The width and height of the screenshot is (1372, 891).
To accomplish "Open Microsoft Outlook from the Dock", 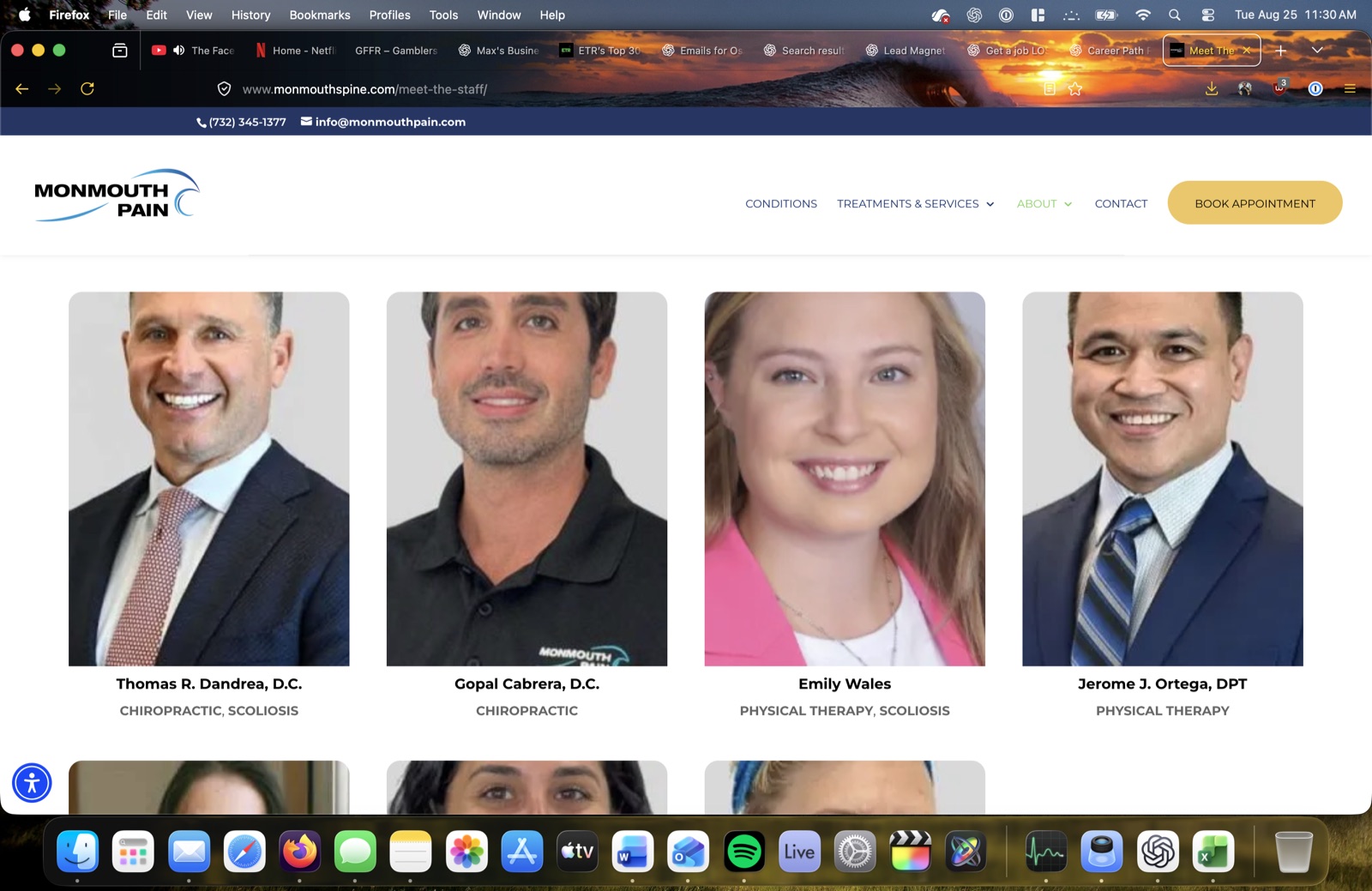I will point(689,852).
